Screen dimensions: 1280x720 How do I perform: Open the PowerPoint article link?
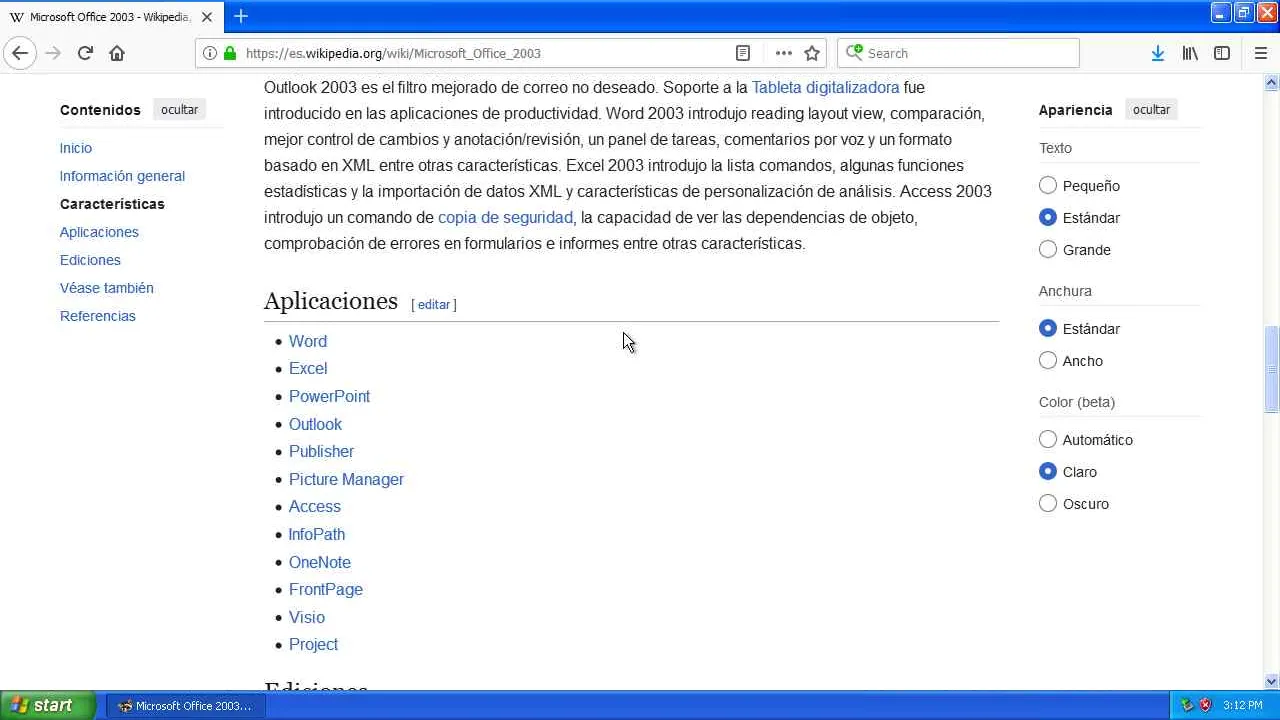tap(329, 396)
